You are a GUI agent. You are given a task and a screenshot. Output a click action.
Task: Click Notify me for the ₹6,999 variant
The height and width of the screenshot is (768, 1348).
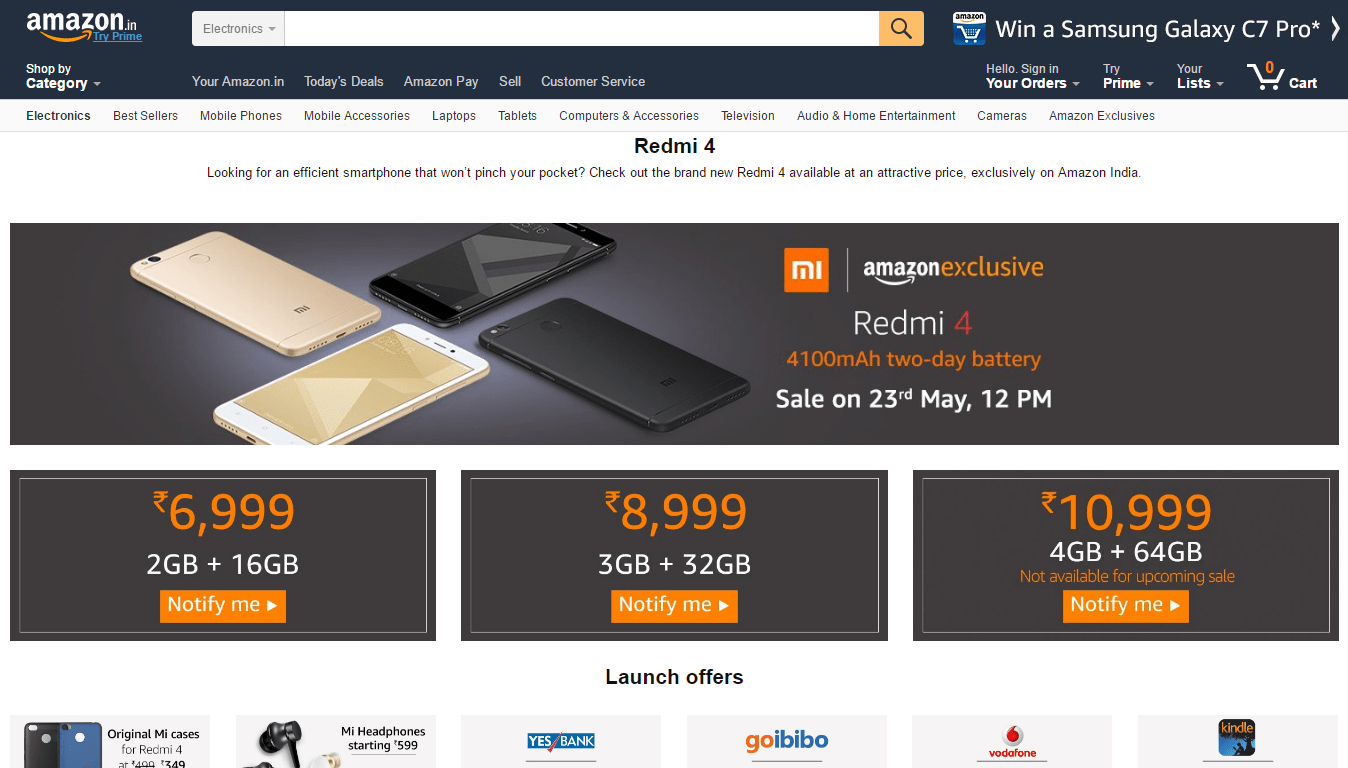pos(223,605)
